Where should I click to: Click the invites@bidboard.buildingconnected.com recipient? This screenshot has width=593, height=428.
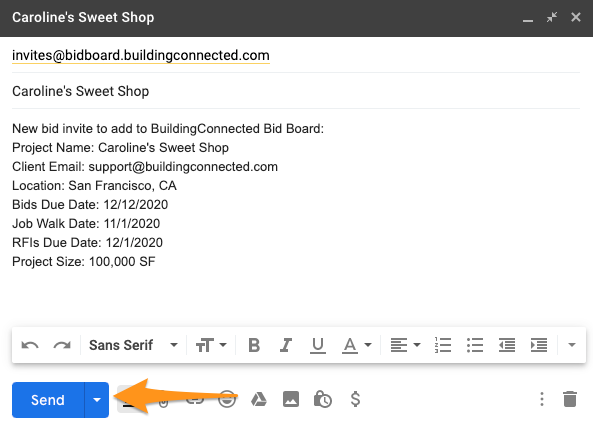point(141,56)
